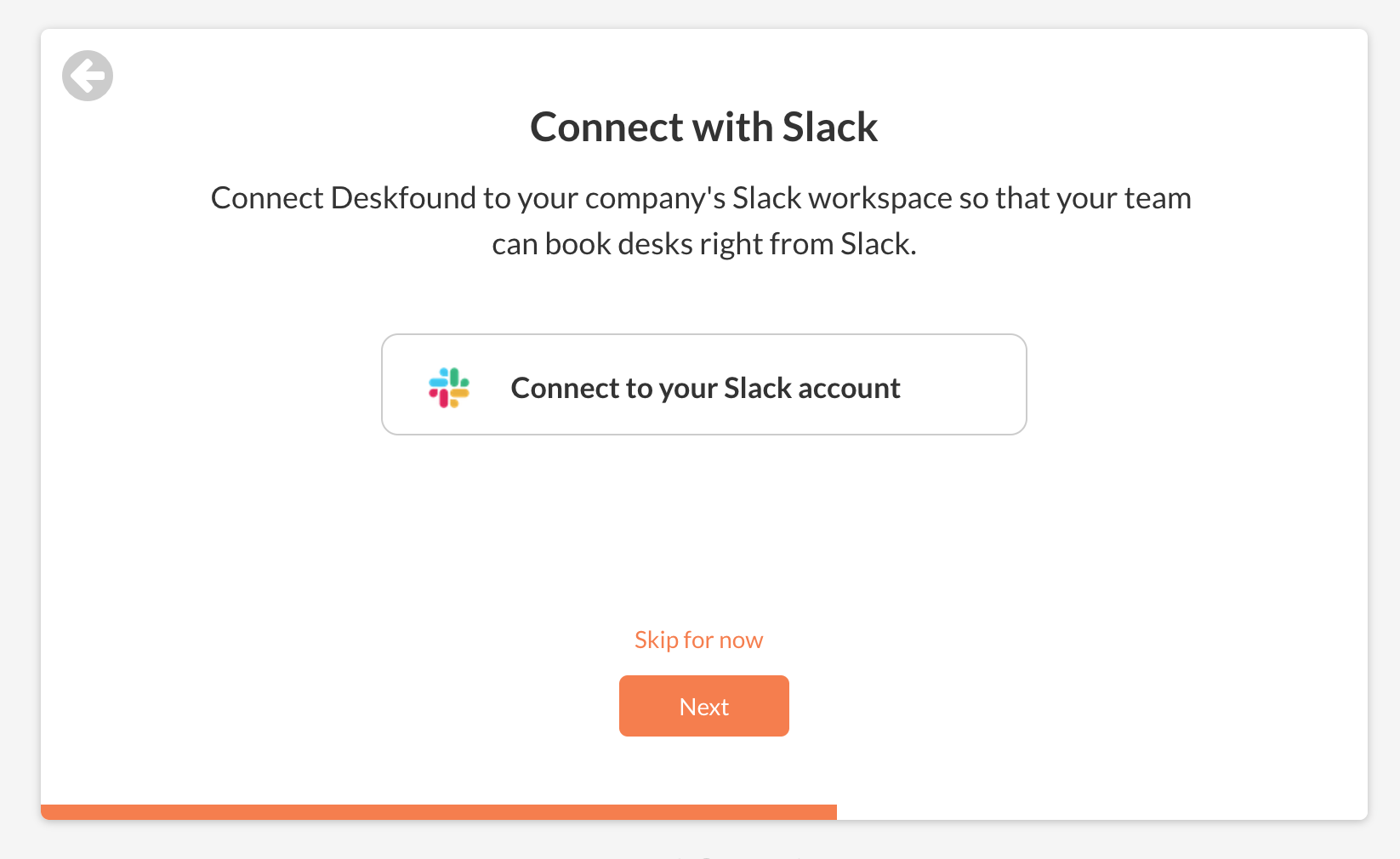The height and width of the screenshot is (859, 1400).
Task: Click the "Next" label text
Action: (x=703, y=707)
